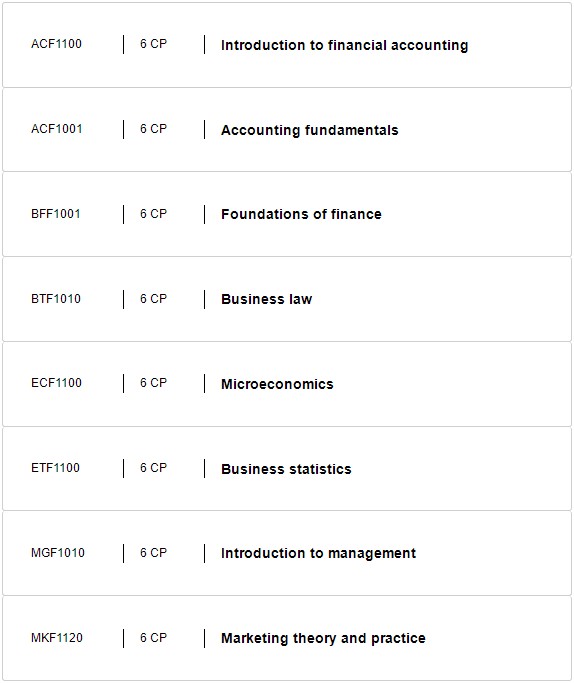Open the Microeconomics unit
574x683 pixels.
coord(277,384)
